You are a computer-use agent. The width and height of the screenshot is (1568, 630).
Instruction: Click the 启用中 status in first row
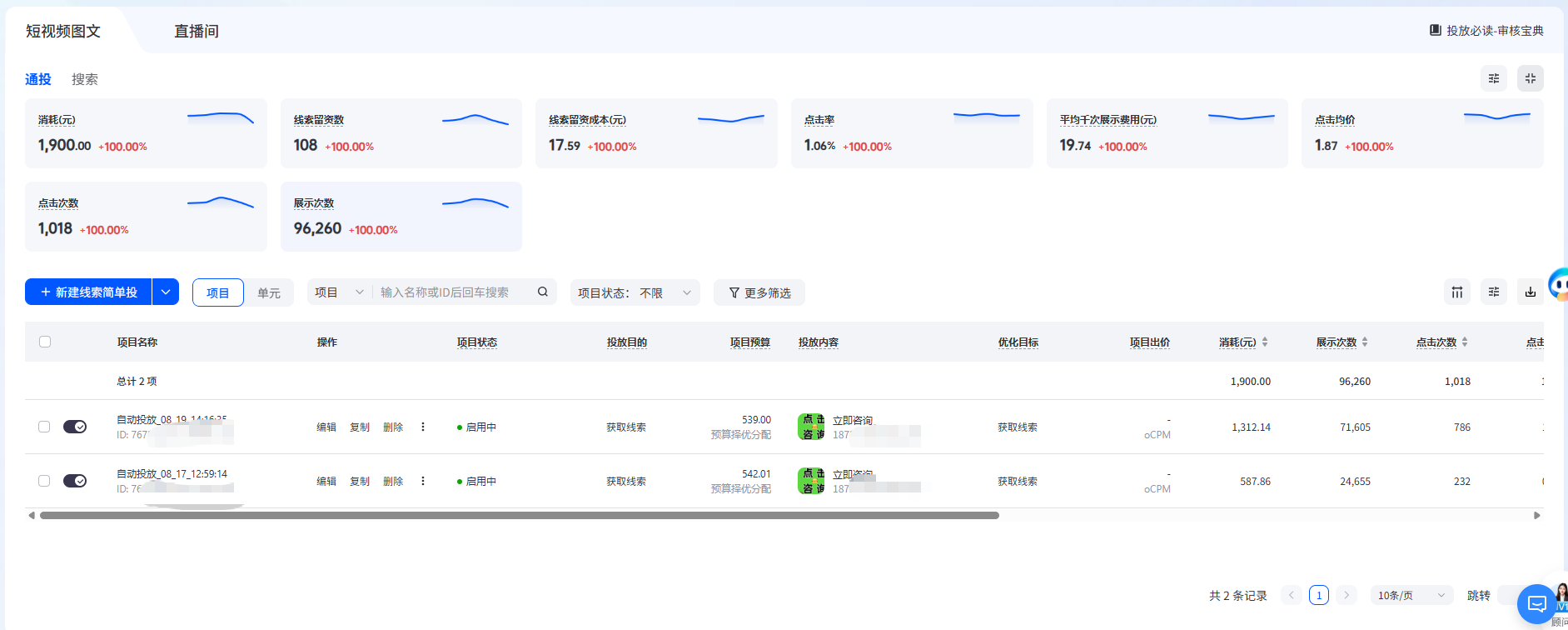[x=477, y=427]
